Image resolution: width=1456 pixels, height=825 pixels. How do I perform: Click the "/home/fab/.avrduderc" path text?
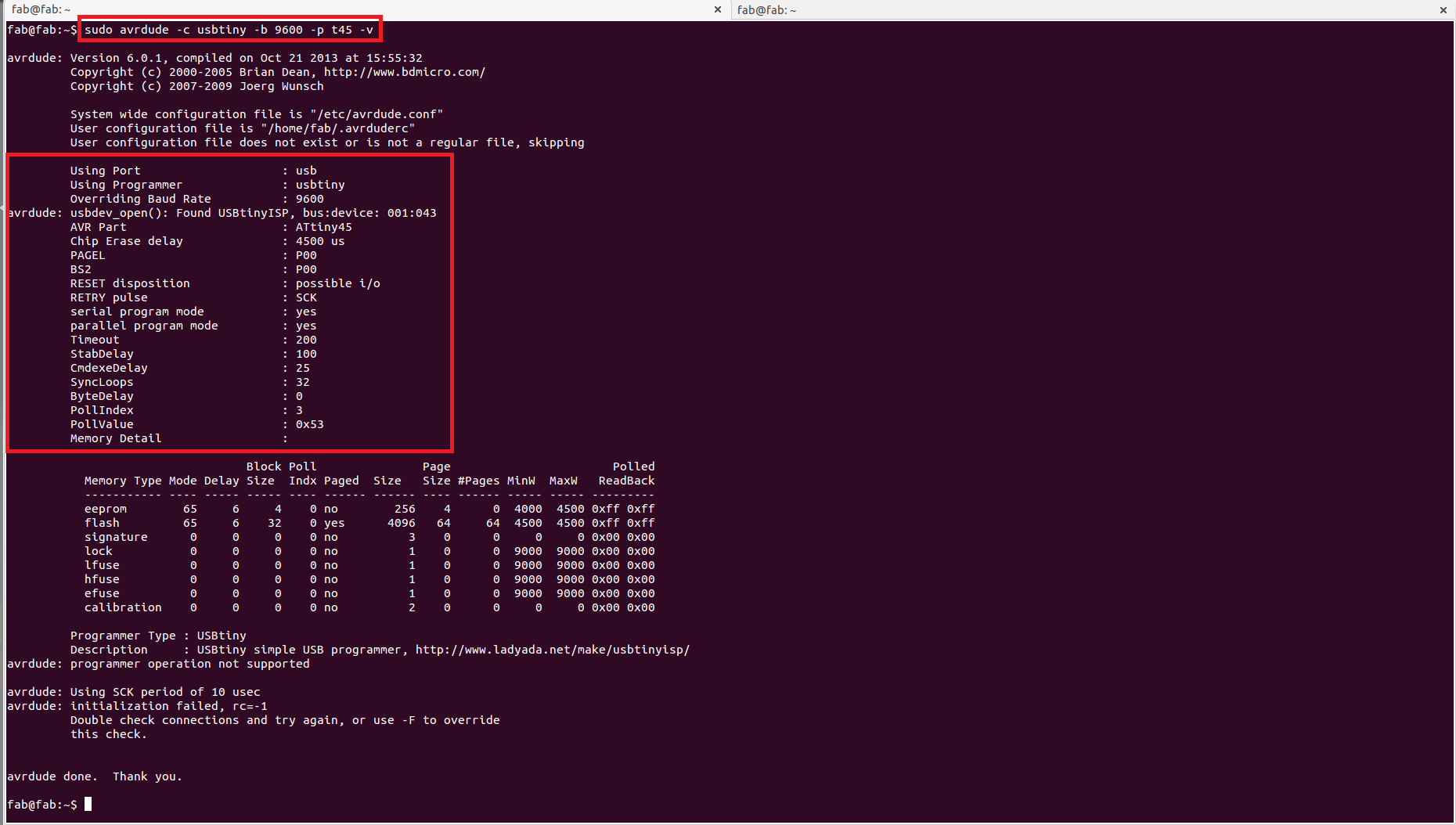tap(338, 128)
